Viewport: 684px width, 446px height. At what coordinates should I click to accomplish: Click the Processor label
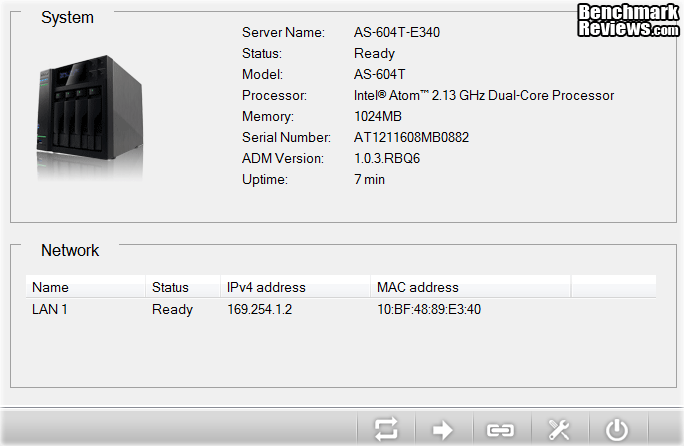point(274,96)
